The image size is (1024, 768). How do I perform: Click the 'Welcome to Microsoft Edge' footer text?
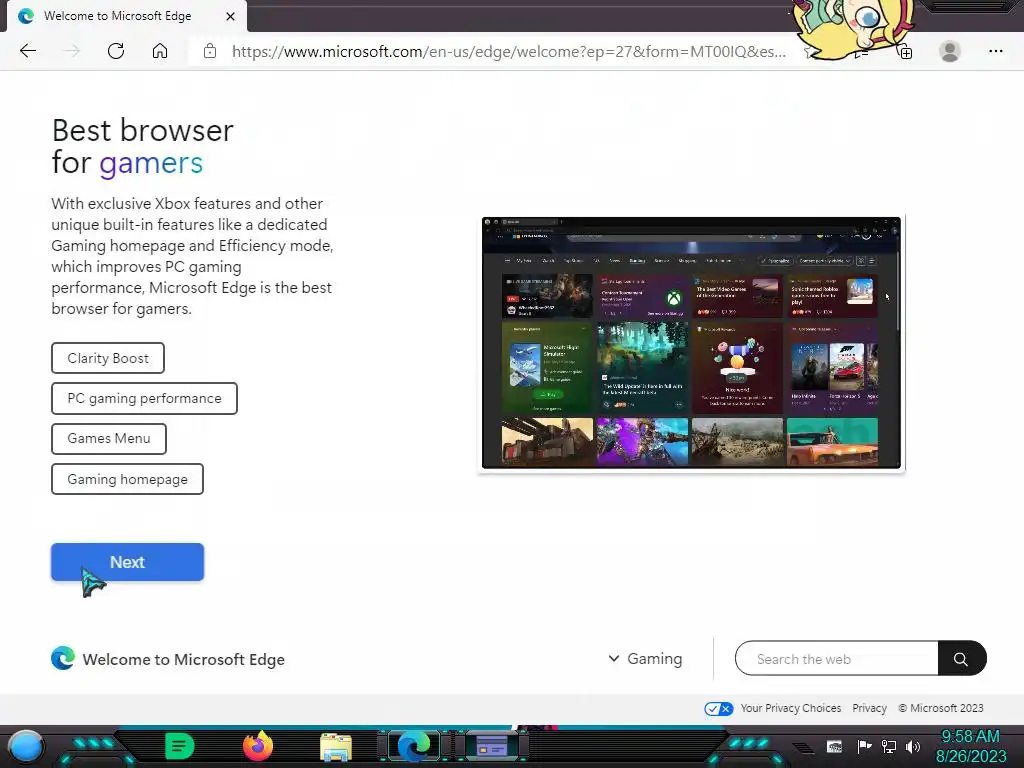click(184, 660)
